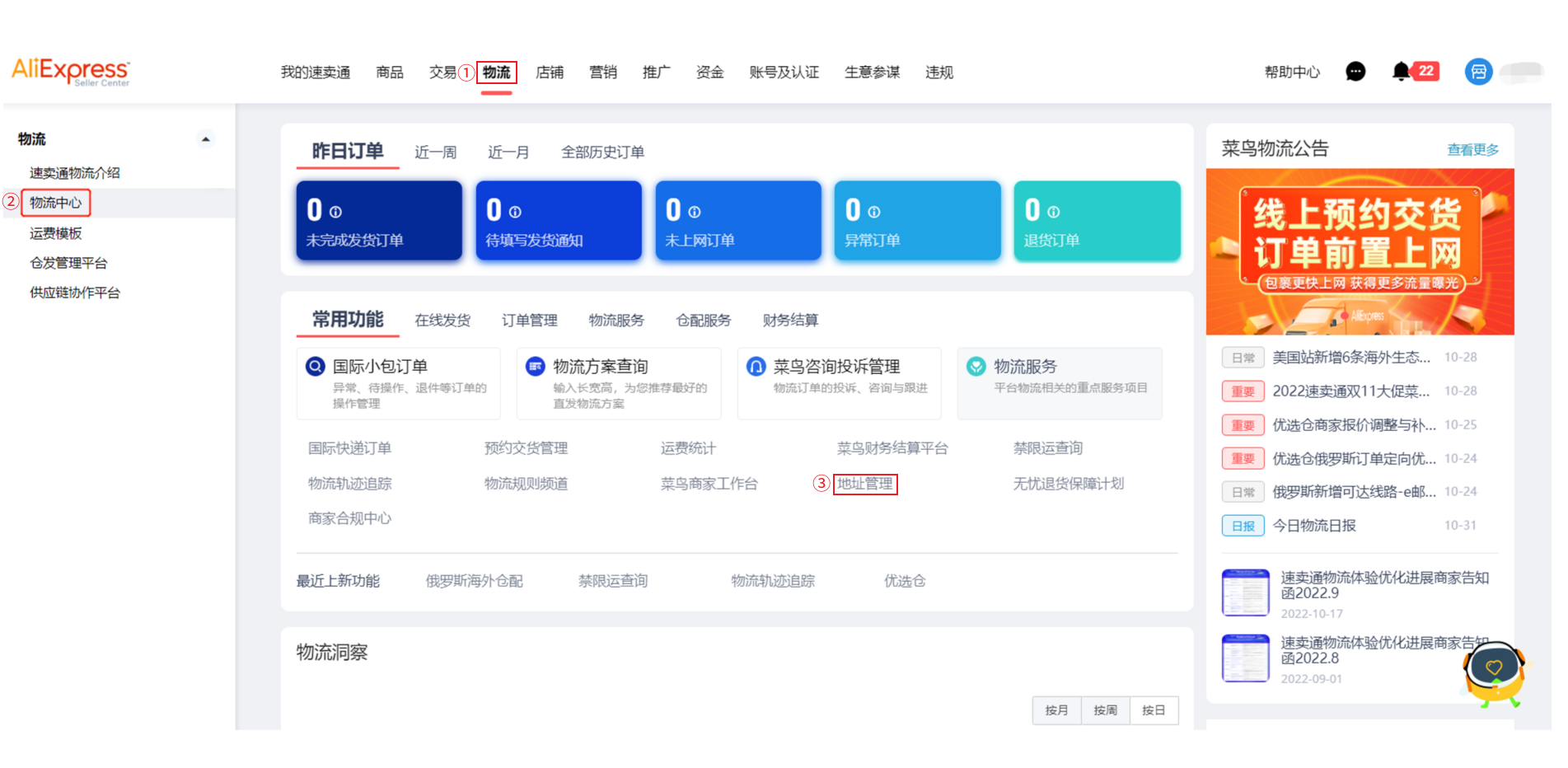Open 运费统计 link
Screen dimensions: 1568x768
click(688, 448)
